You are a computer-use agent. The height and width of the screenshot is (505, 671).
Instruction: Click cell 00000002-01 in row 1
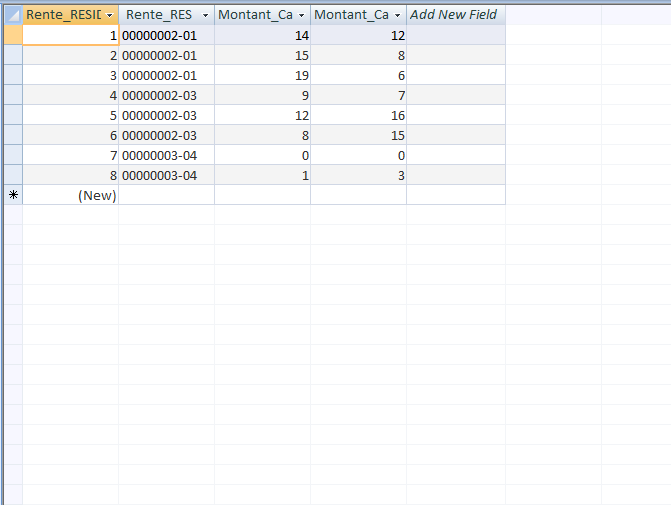[x=166, y=35]
